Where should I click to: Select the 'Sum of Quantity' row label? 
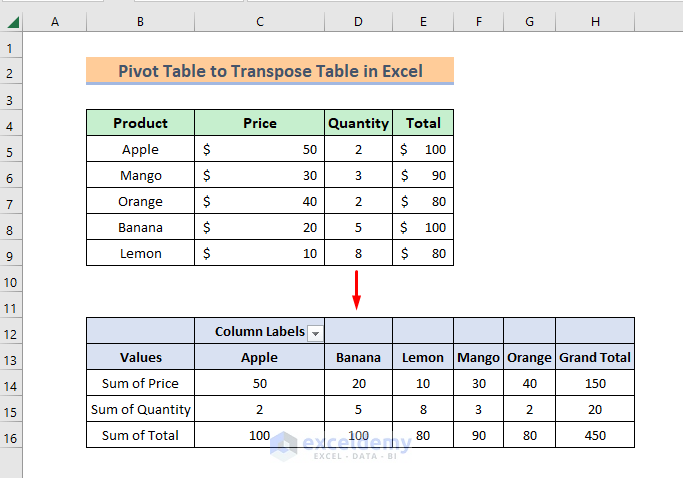(x=140, y=409)
